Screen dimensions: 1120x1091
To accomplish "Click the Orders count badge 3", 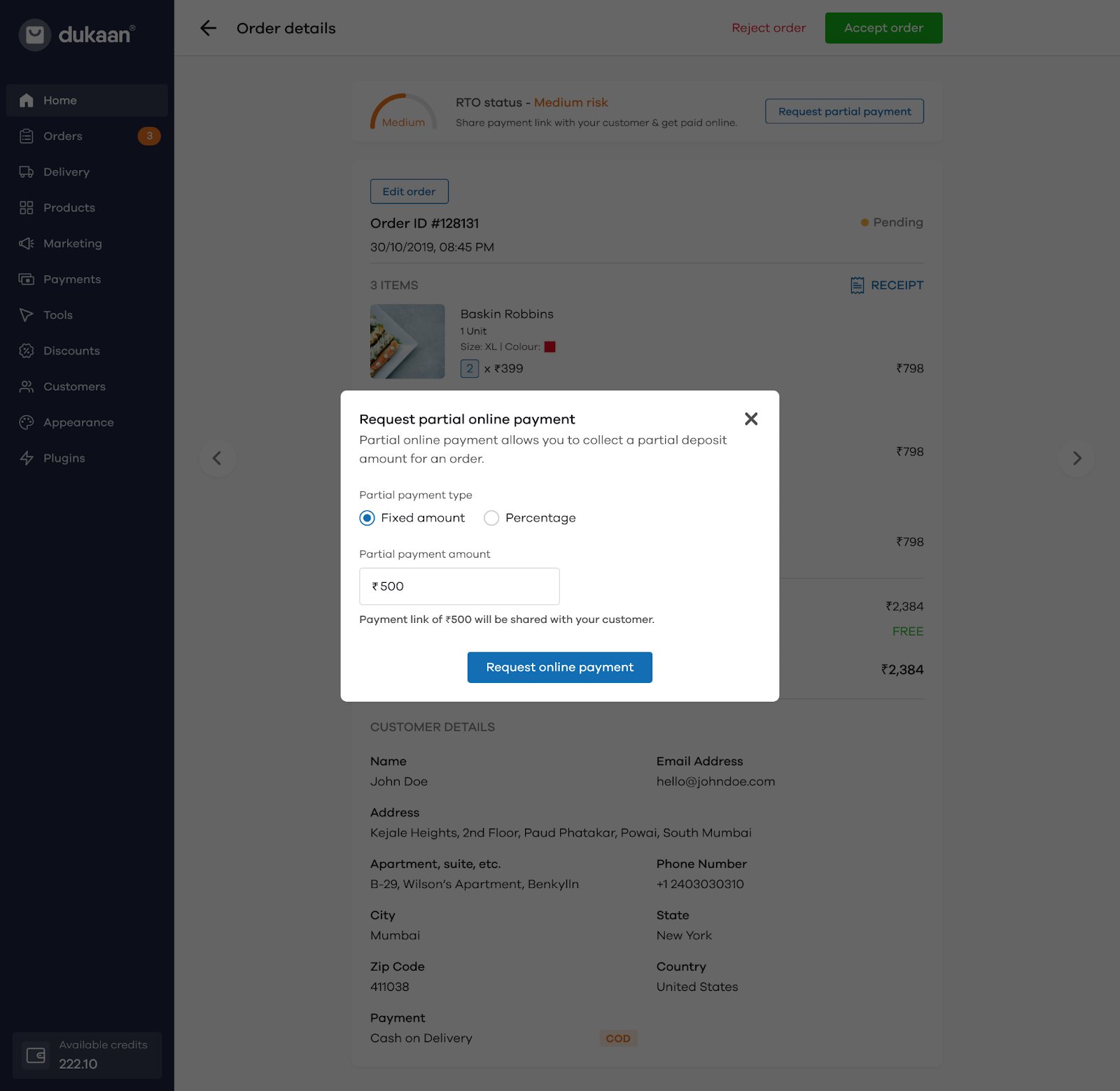I will [x=149, y=136].
